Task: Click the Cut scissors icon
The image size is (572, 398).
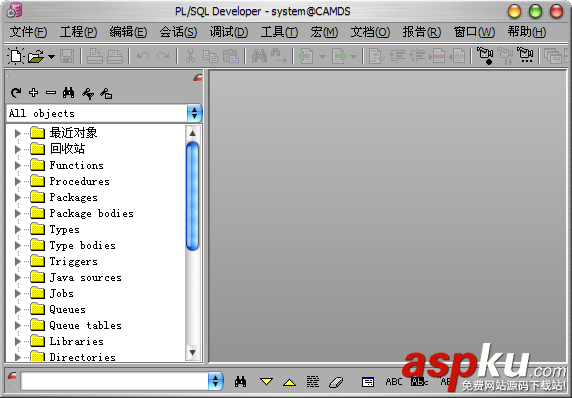Action: point(190,56)
